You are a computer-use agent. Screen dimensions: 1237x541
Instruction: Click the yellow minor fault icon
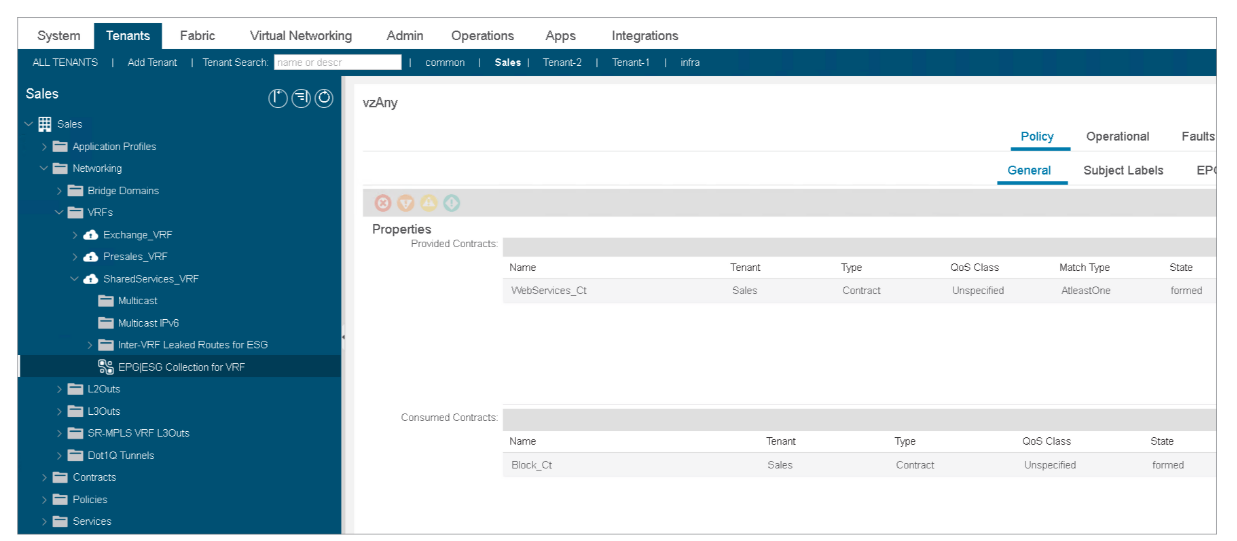point(429,203)
